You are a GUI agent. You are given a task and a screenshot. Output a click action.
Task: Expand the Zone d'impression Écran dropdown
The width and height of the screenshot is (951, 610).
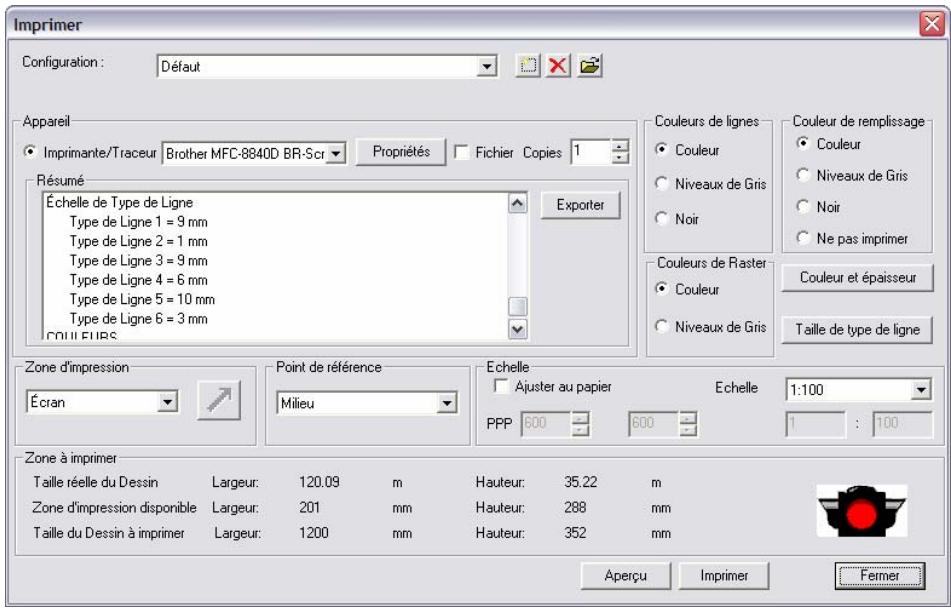169,401
